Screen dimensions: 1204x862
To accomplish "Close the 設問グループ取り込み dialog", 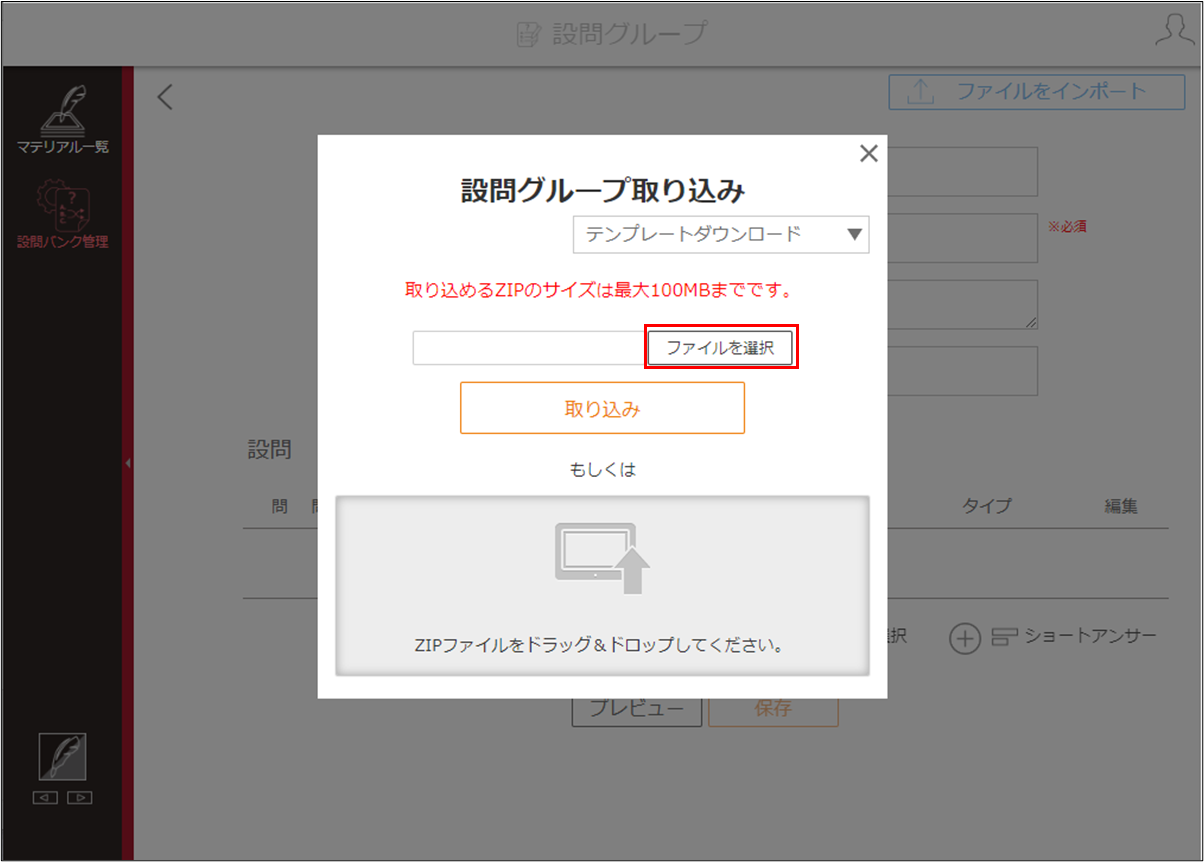I will pyautogui.click(x=869, y=153).
